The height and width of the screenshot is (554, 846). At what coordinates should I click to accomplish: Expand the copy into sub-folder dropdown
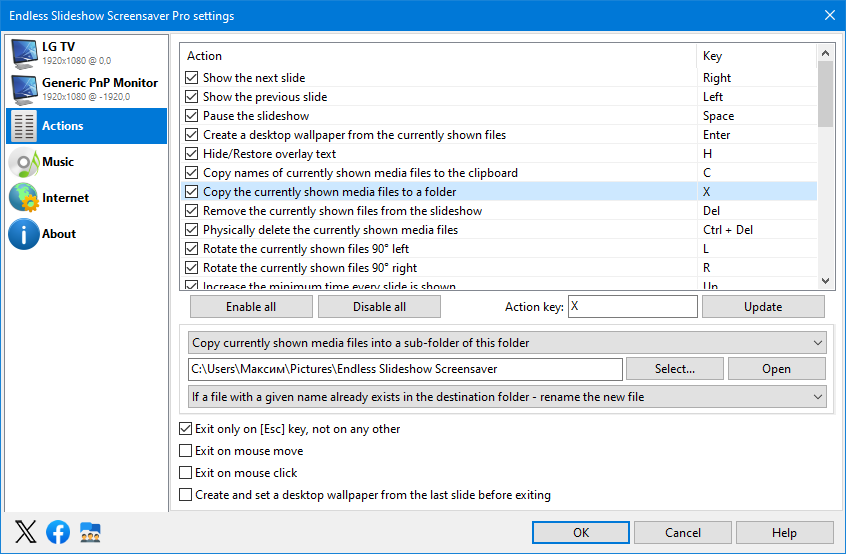(x=507, y=343)
